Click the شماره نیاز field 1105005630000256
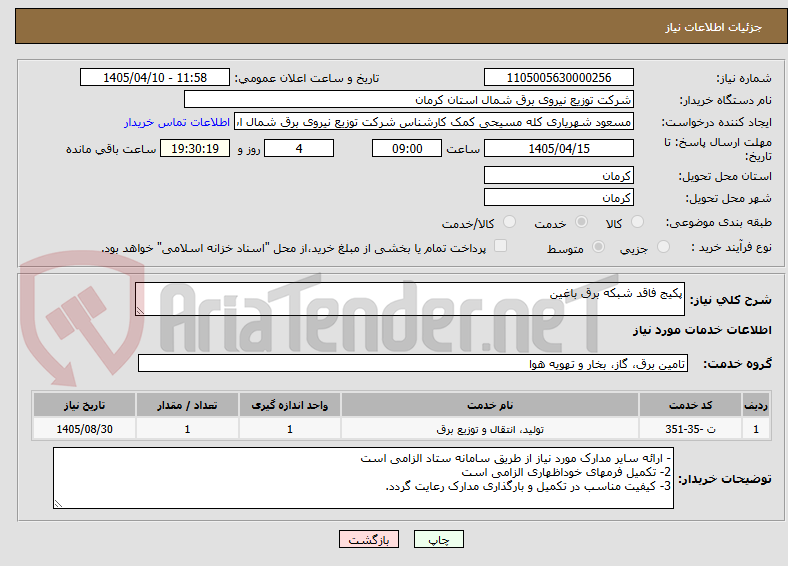The height and width of the screenshot is (566, 788). pos(559,77)
